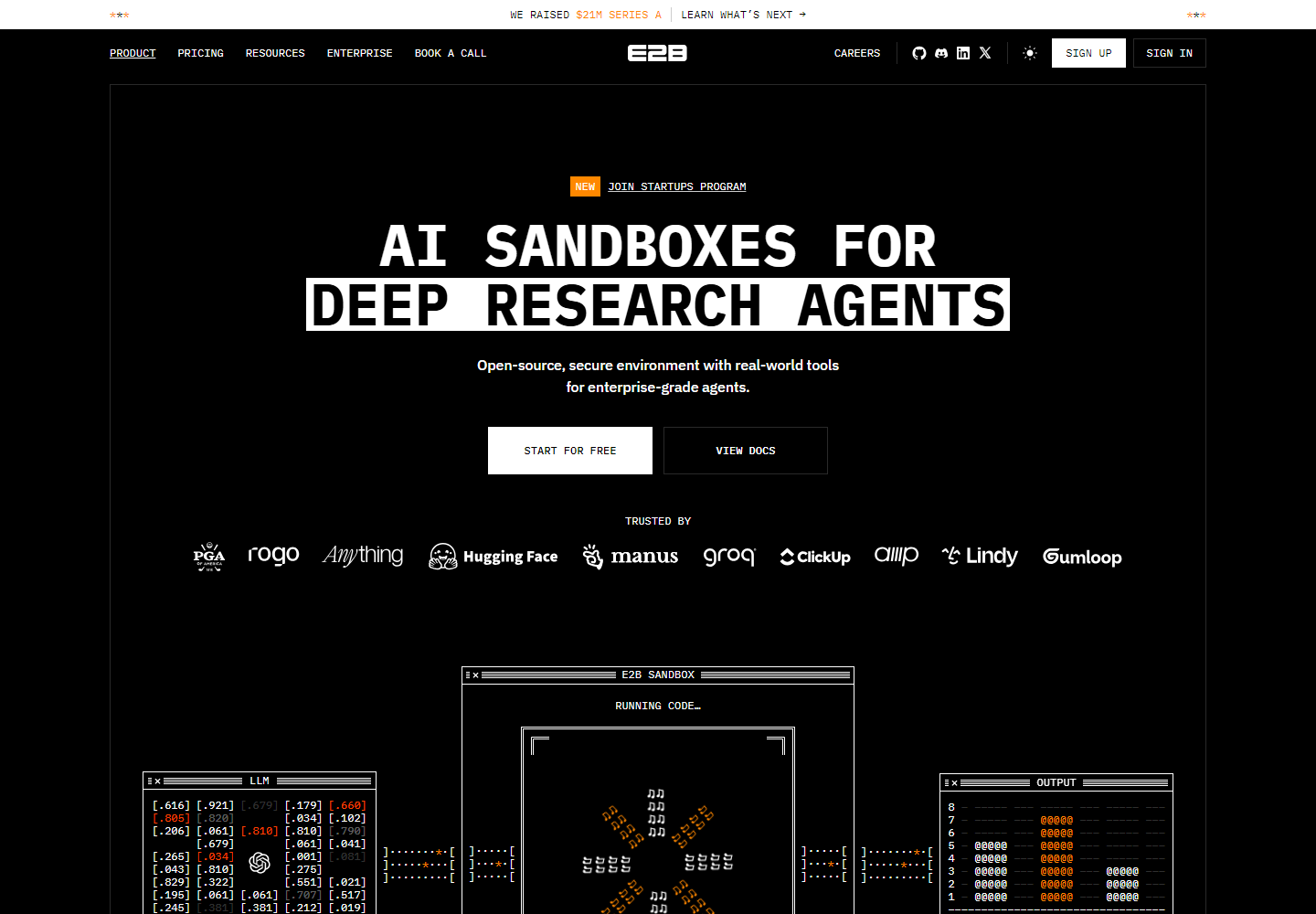Click the Sign In button
The image size is (1316, 914).
point(1170,53)
